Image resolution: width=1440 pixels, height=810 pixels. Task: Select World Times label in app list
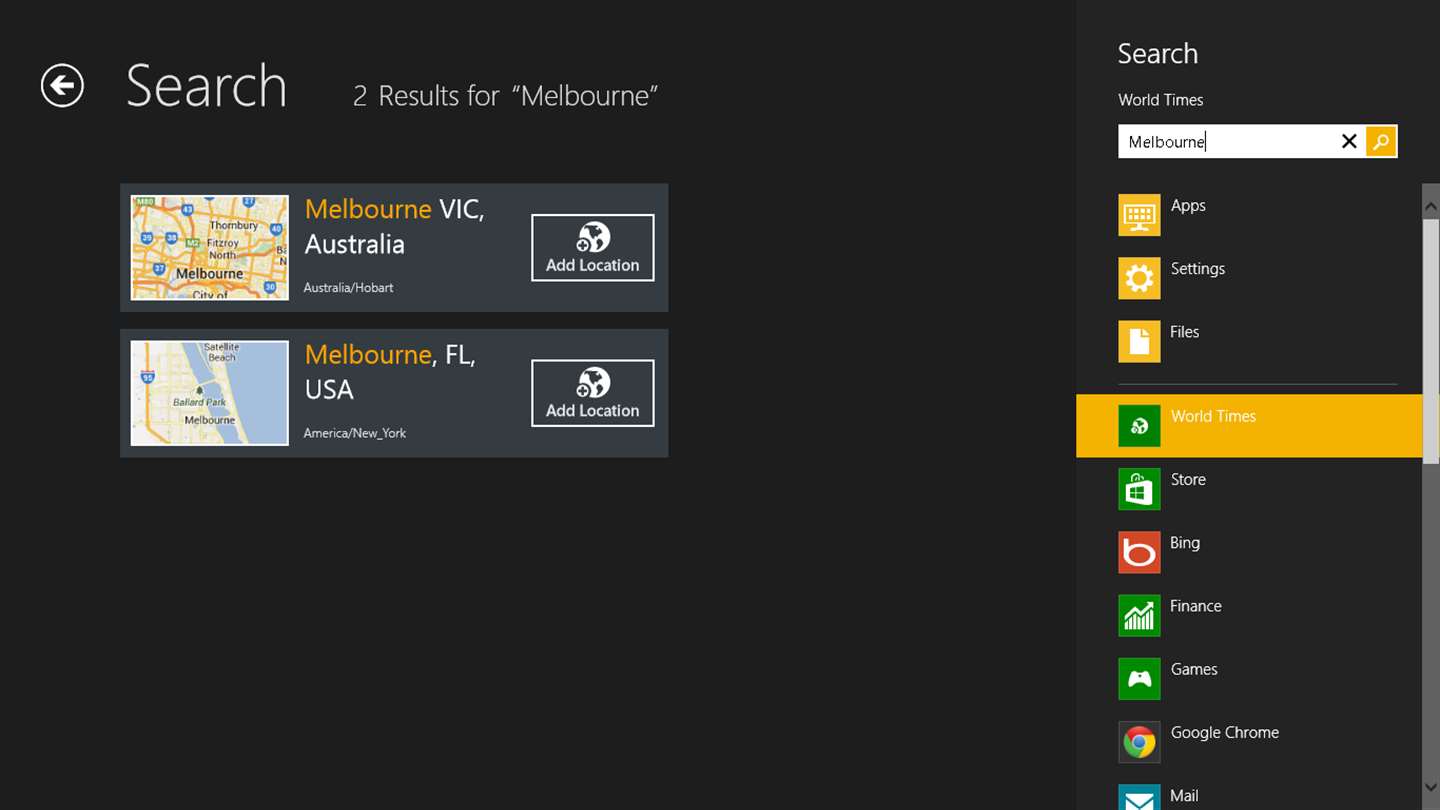pos(1213,416)
